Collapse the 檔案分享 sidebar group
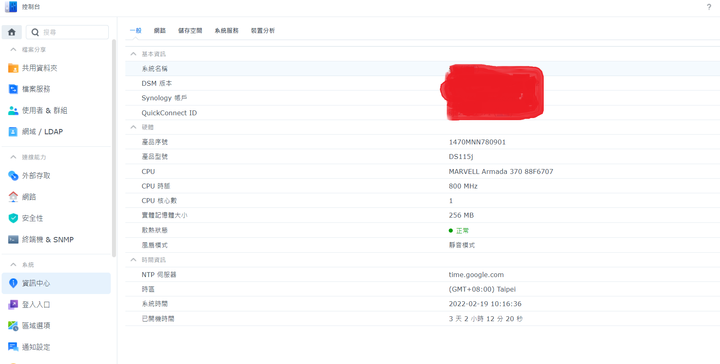The image size is (720, 364). [13, 50]
